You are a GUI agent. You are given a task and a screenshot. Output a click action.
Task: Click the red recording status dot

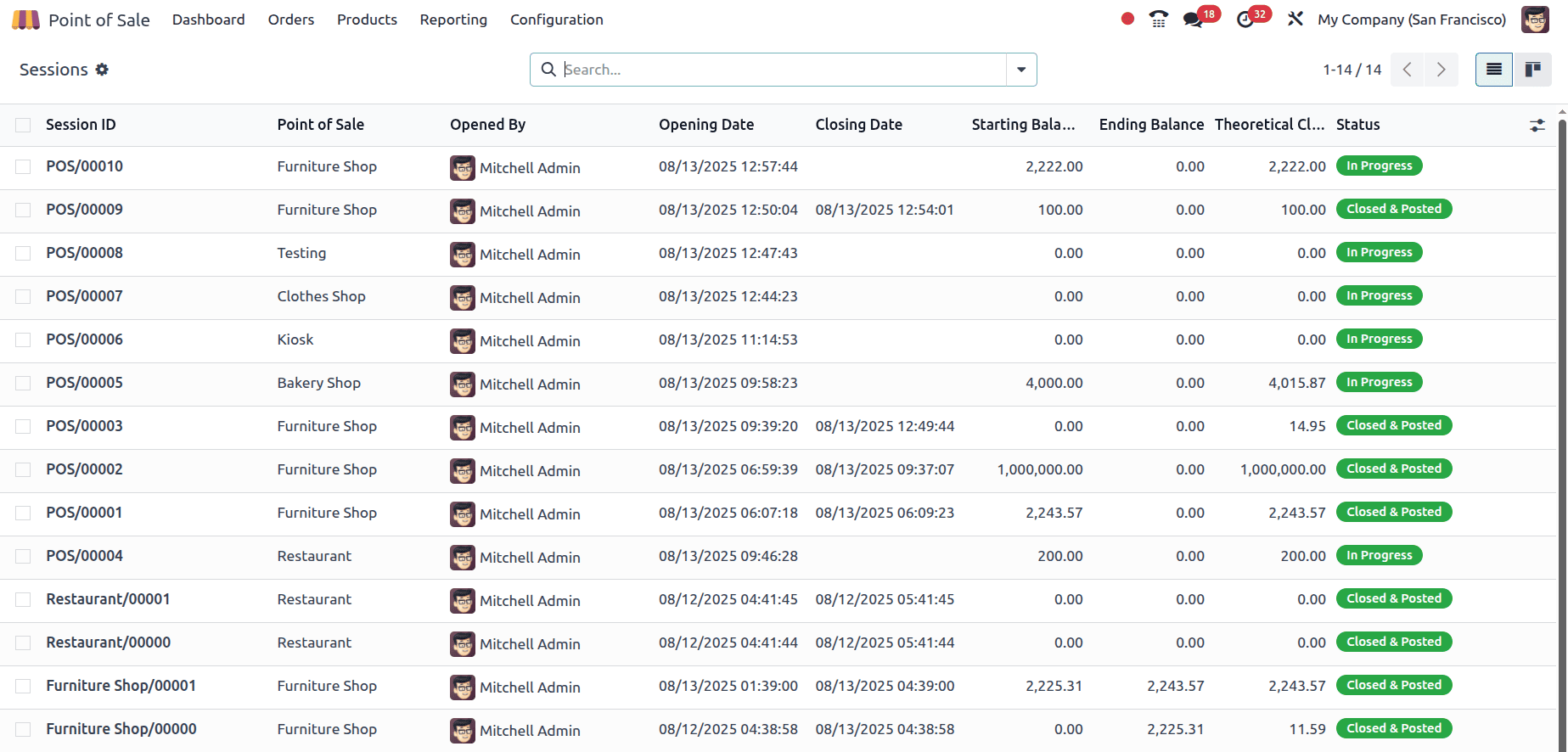tap(1127, 19)
